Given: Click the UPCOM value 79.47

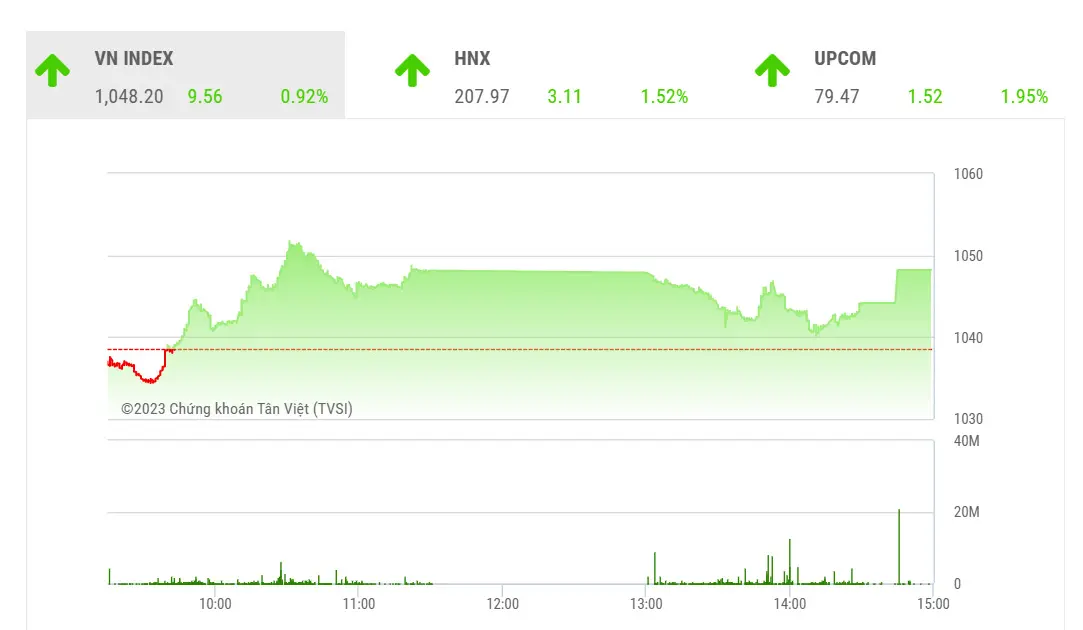Looking at the screenshot, I should coord(836,97).
